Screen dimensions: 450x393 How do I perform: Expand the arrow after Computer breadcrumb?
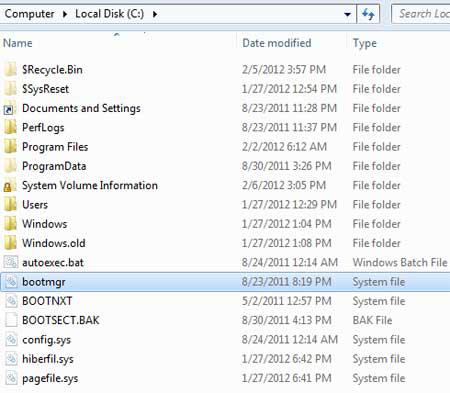pyautogui.click(x=65, y=14)
